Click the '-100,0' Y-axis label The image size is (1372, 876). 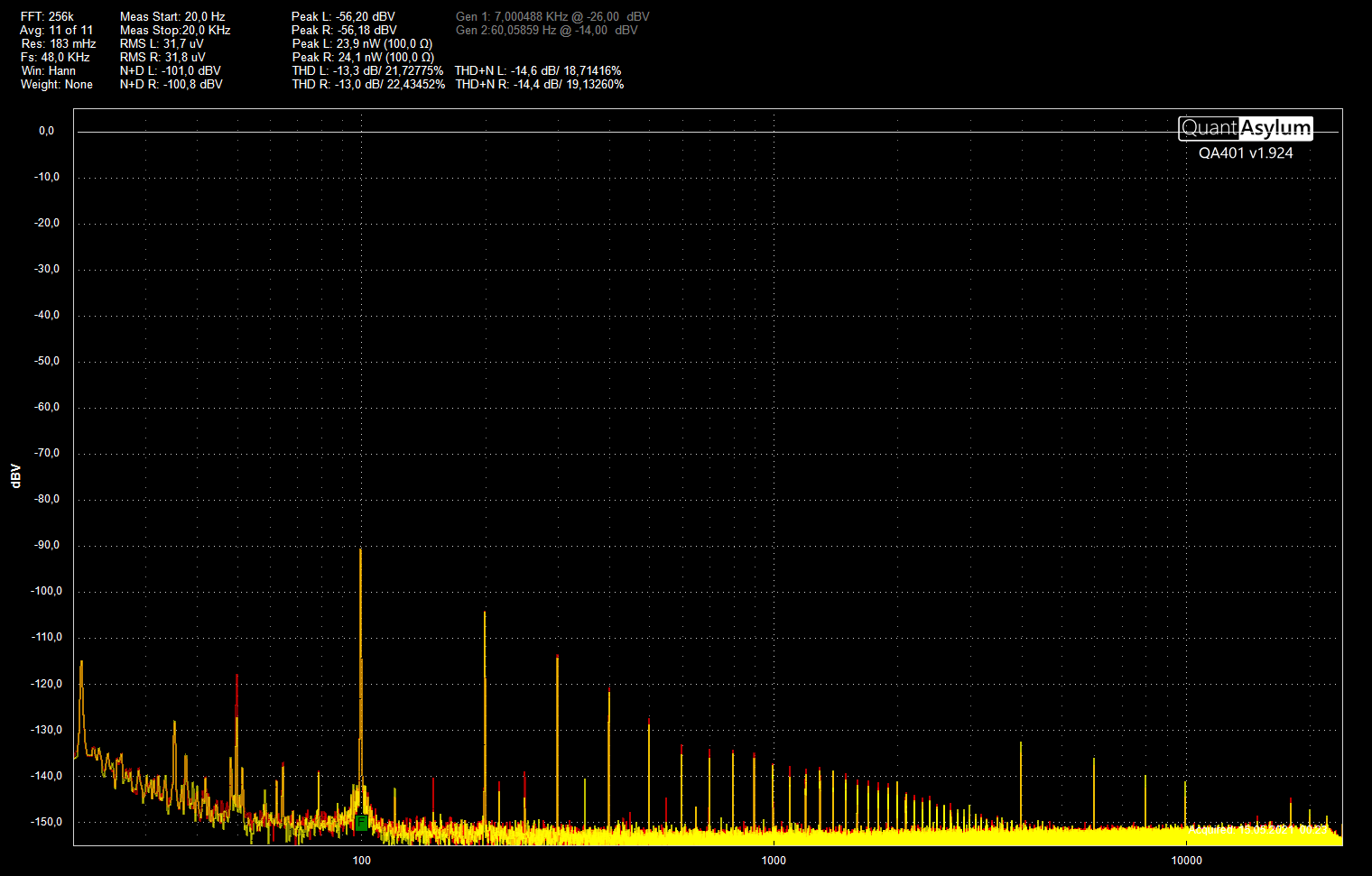47,591
